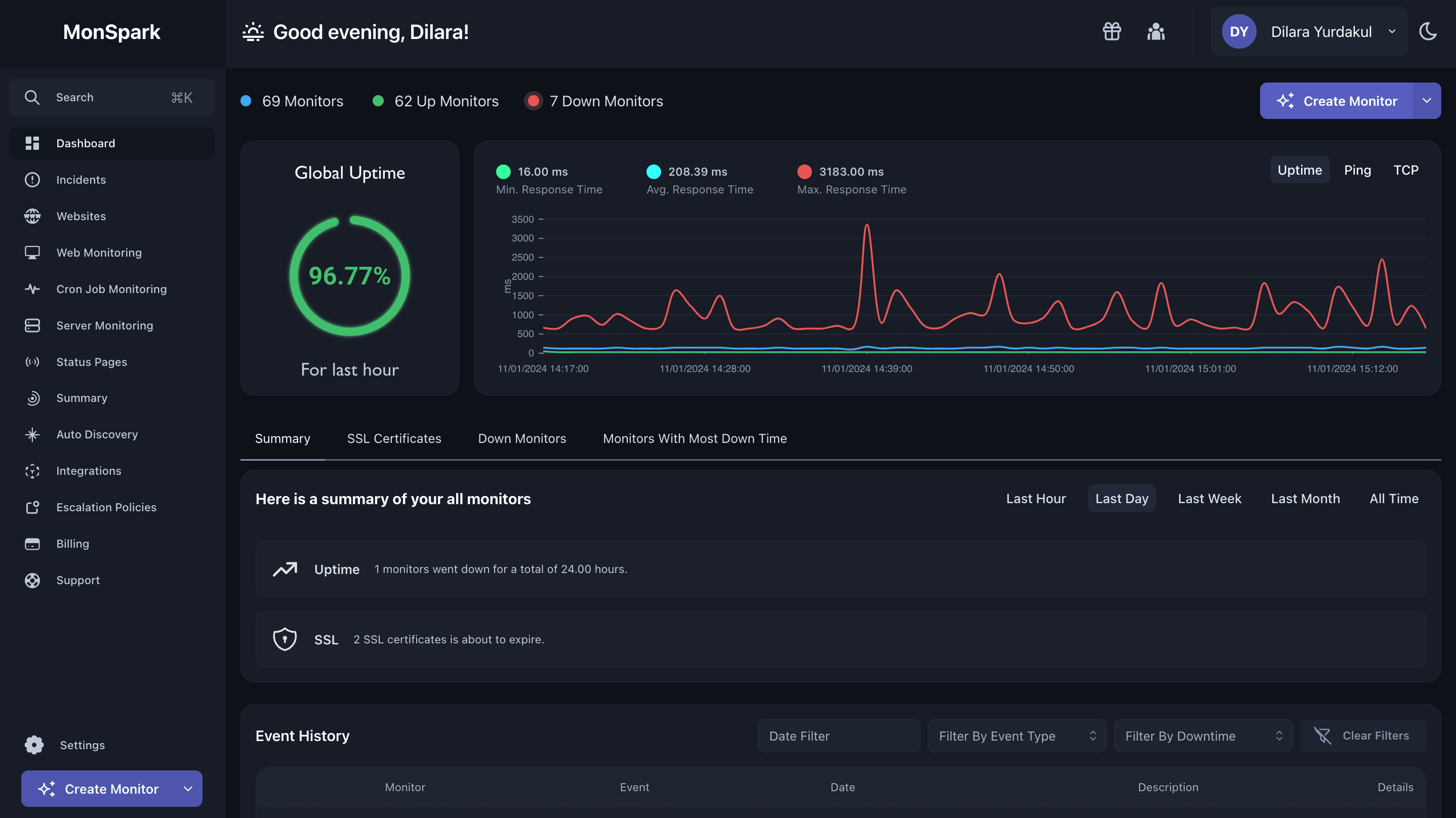Open Filter By Event Type dropdown

(1016, 735)
